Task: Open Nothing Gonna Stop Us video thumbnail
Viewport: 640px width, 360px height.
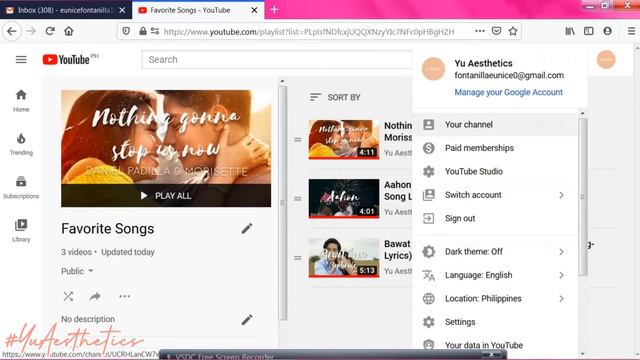Action: tap(344, 140)
